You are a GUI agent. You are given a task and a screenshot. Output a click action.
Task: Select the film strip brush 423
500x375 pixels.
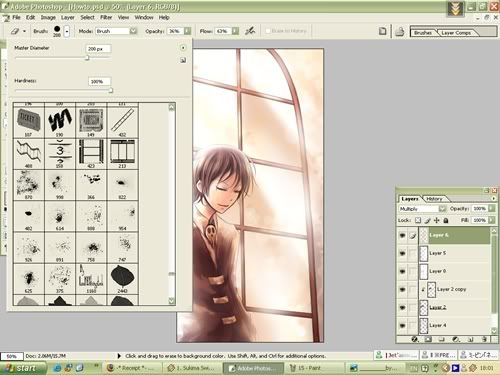(x=91, y=154)
